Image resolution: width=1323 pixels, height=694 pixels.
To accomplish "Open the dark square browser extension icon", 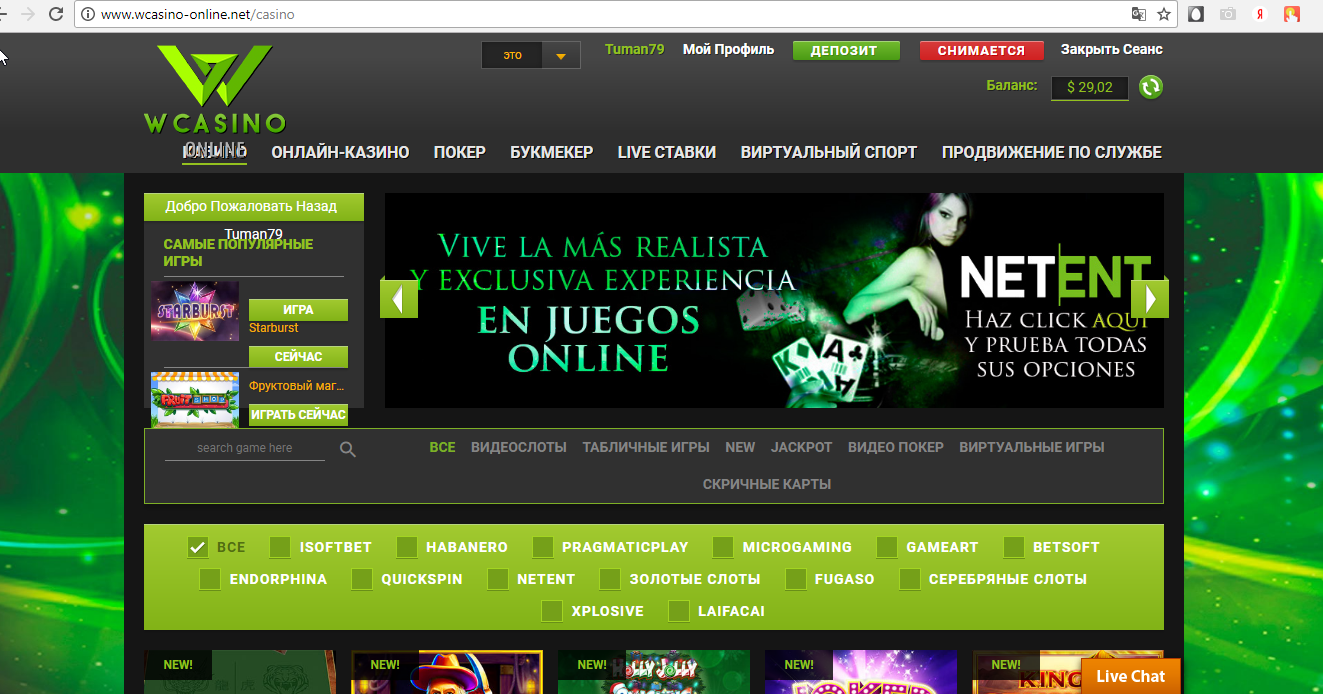I will point(1195,14).
